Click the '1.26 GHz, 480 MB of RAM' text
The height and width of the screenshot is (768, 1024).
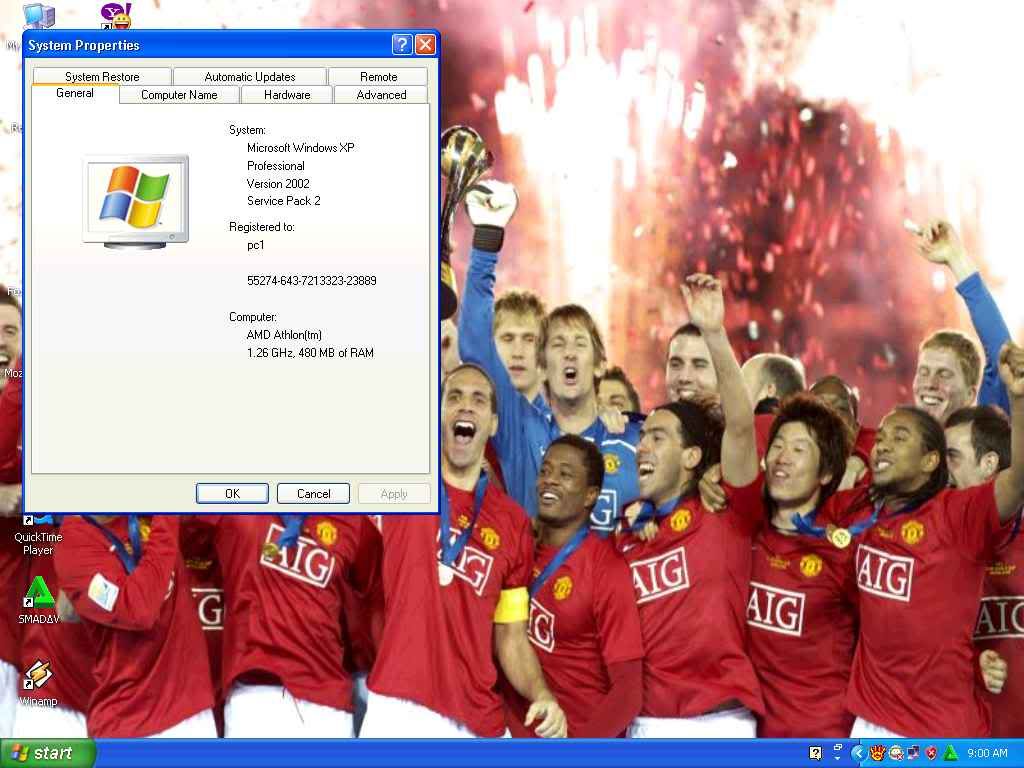click(x=310, y=353)
